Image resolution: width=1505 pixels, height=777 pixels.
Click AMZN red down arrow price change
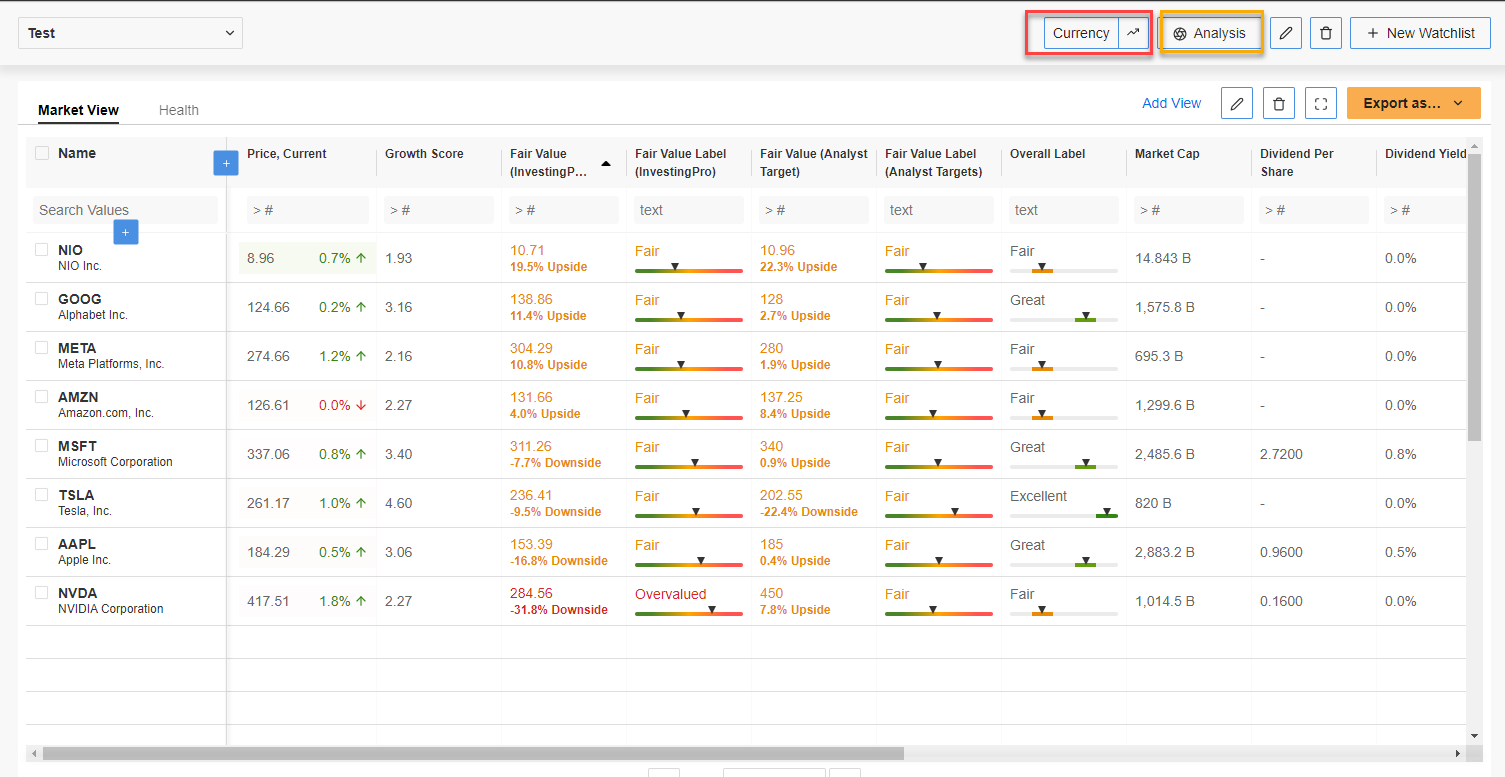[361, 405]
